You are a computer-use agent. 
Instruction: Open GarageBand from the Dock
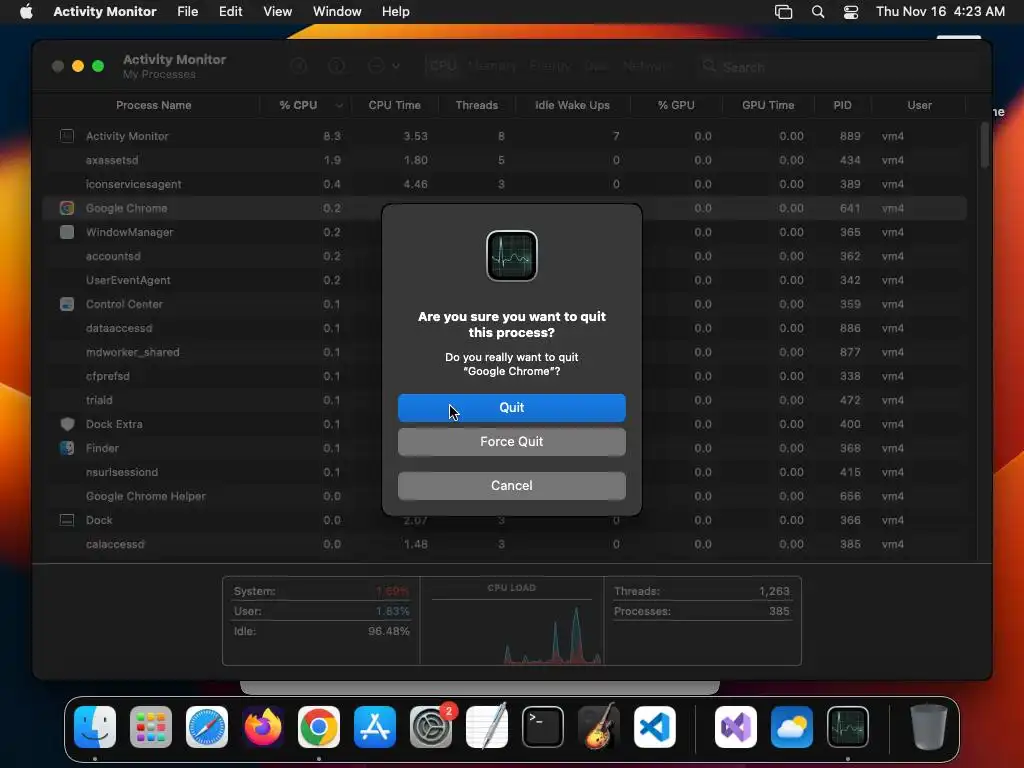pos(599,727)
